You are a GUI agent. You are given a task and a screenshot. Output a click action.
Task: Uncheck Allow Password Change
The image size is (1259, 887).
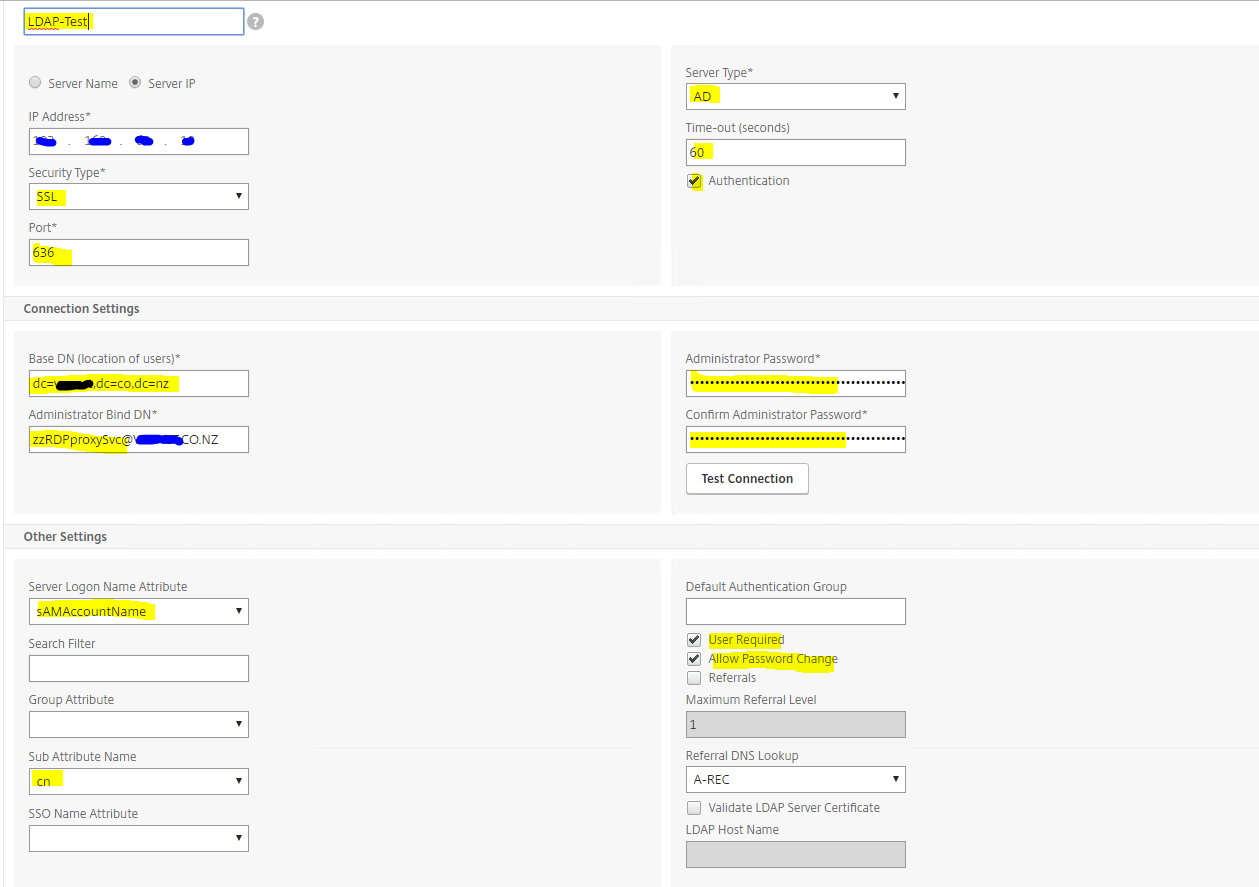tap(694, 658)
